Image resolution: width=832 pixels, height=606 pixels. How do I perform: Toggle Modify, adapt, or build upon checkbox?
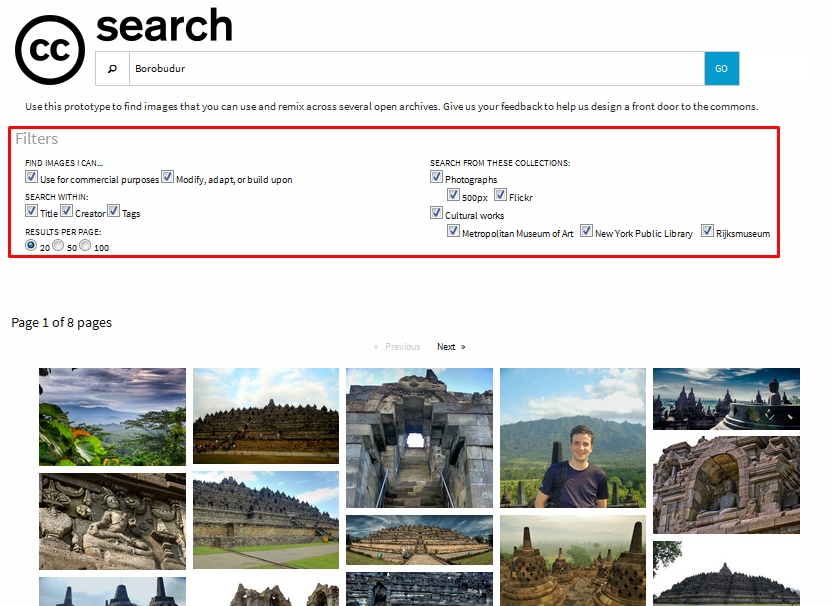168,177
